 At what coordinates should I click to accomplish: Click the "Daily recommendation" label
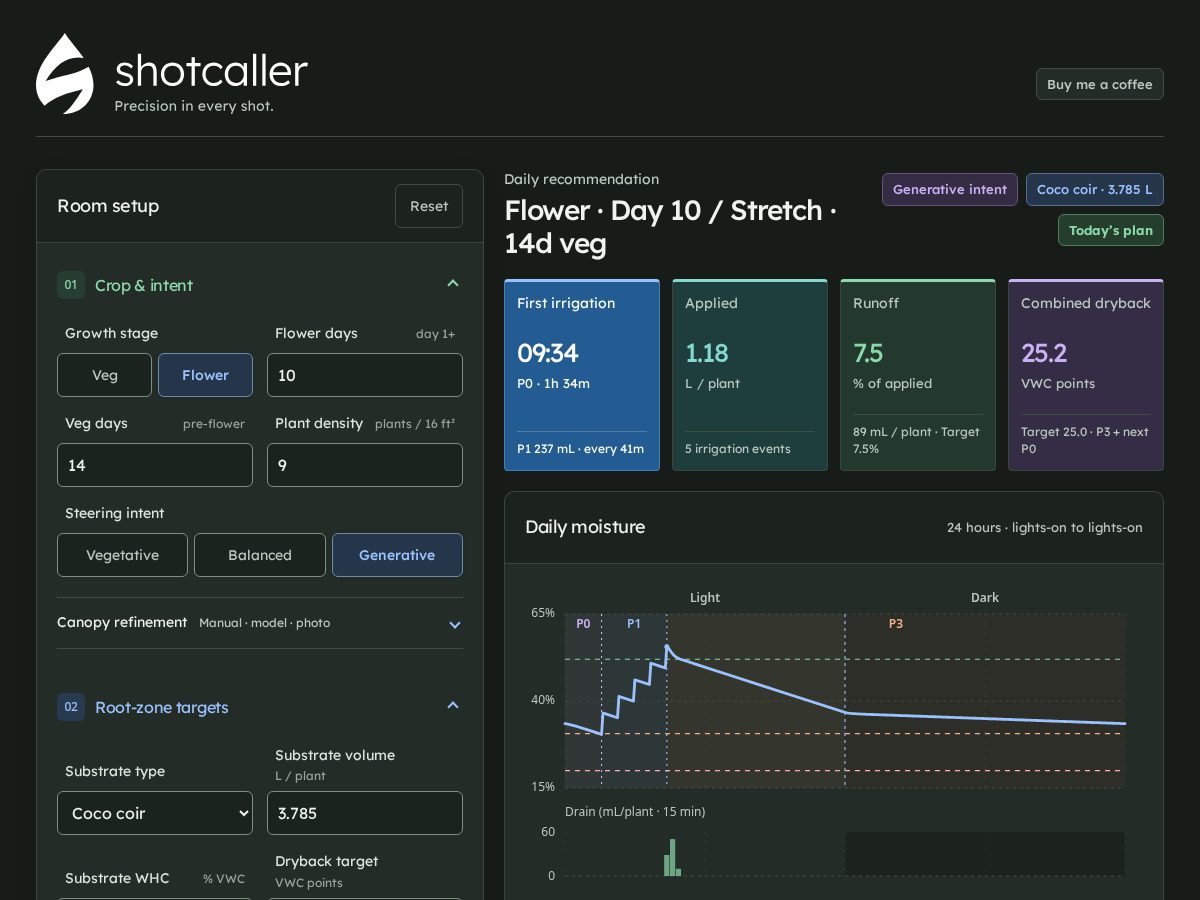581,179
